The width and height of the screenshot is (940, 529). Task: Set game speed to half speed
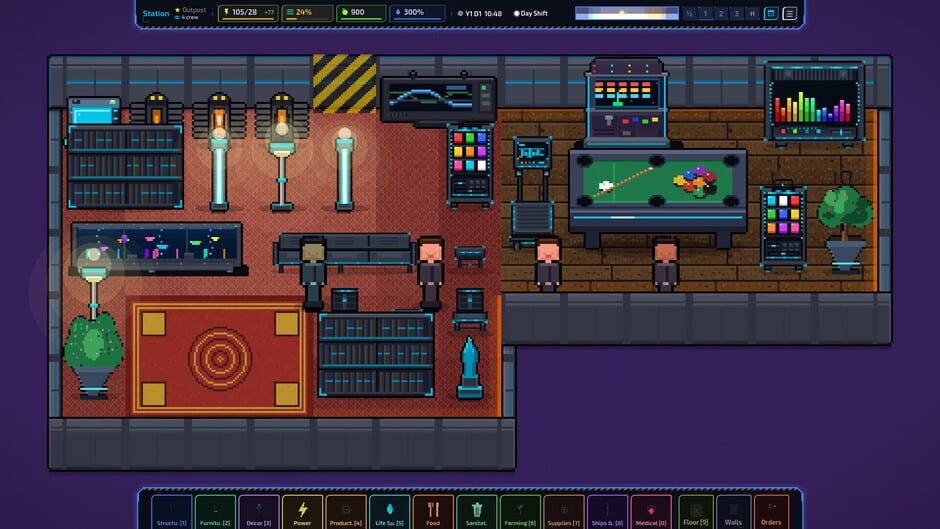(x=689, y=13)
